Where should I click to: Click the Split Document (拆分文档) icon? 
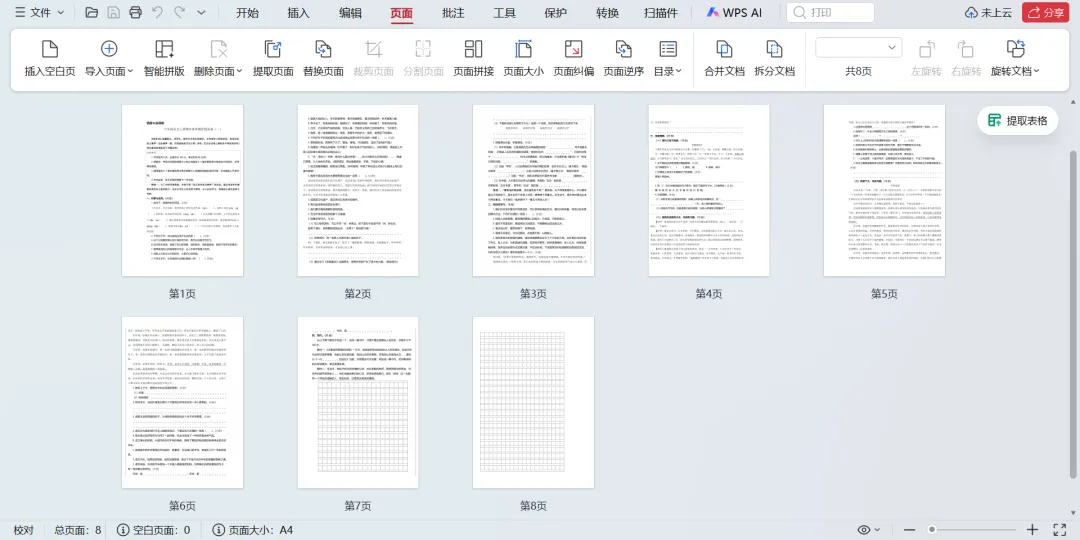774,48
